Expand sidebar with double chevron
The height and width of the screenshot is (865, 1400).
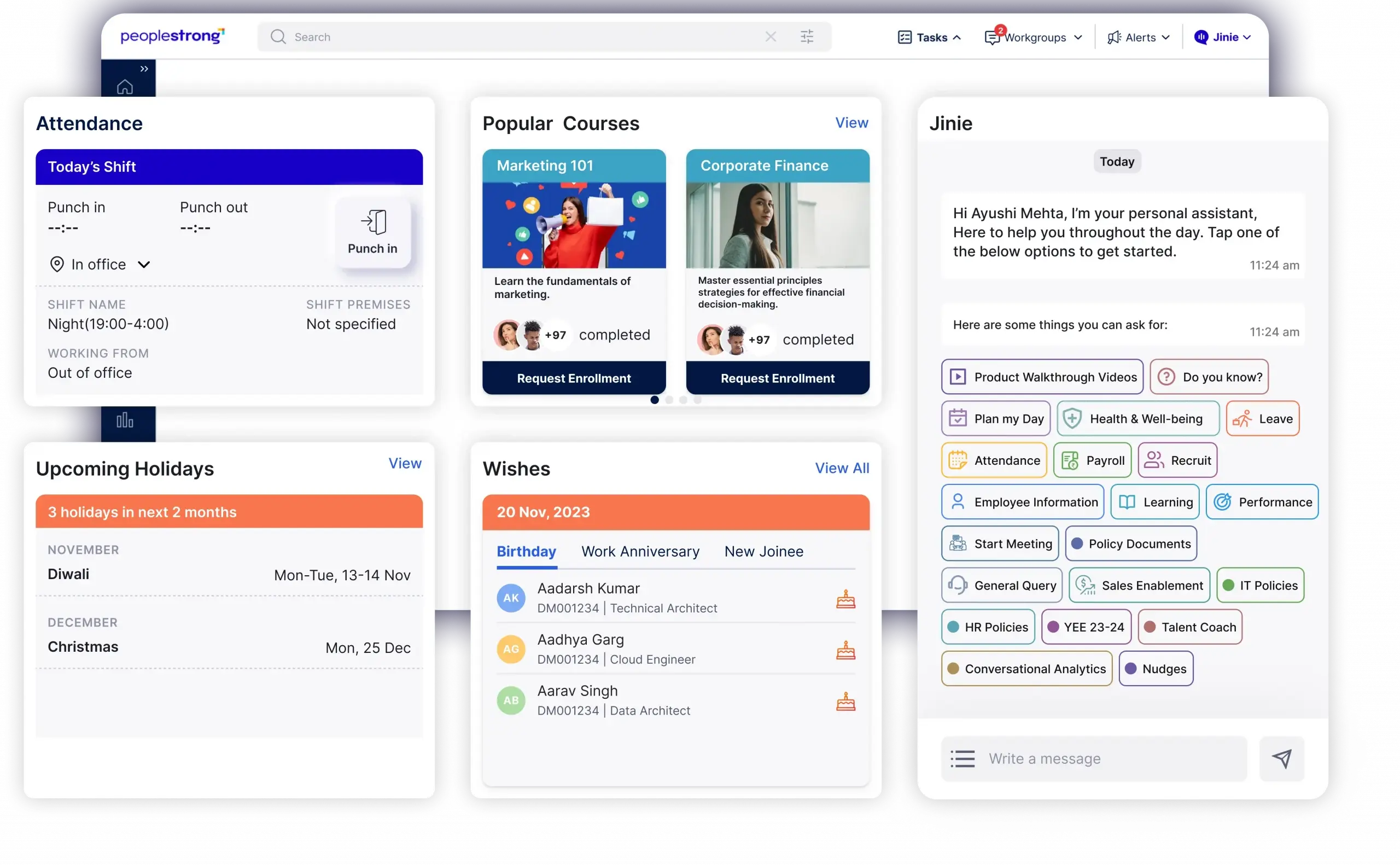pyautogui.click(x=144, y=69)
